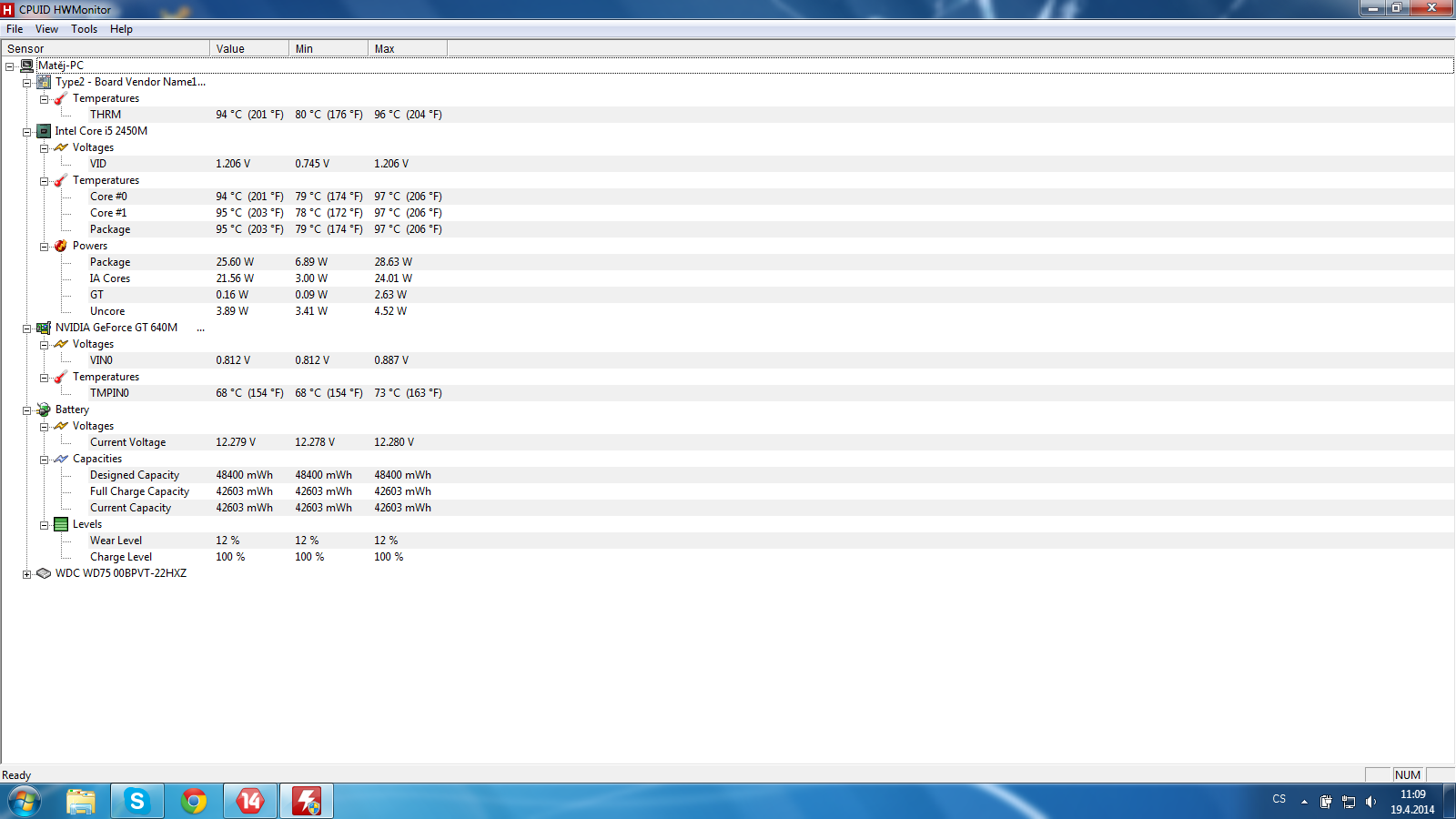Viewport: 1456px width, 819px height.
Task: Click the graphics card icon for NVIDIA GeForce
Action: pyautogui.click(x=44, y=328)
